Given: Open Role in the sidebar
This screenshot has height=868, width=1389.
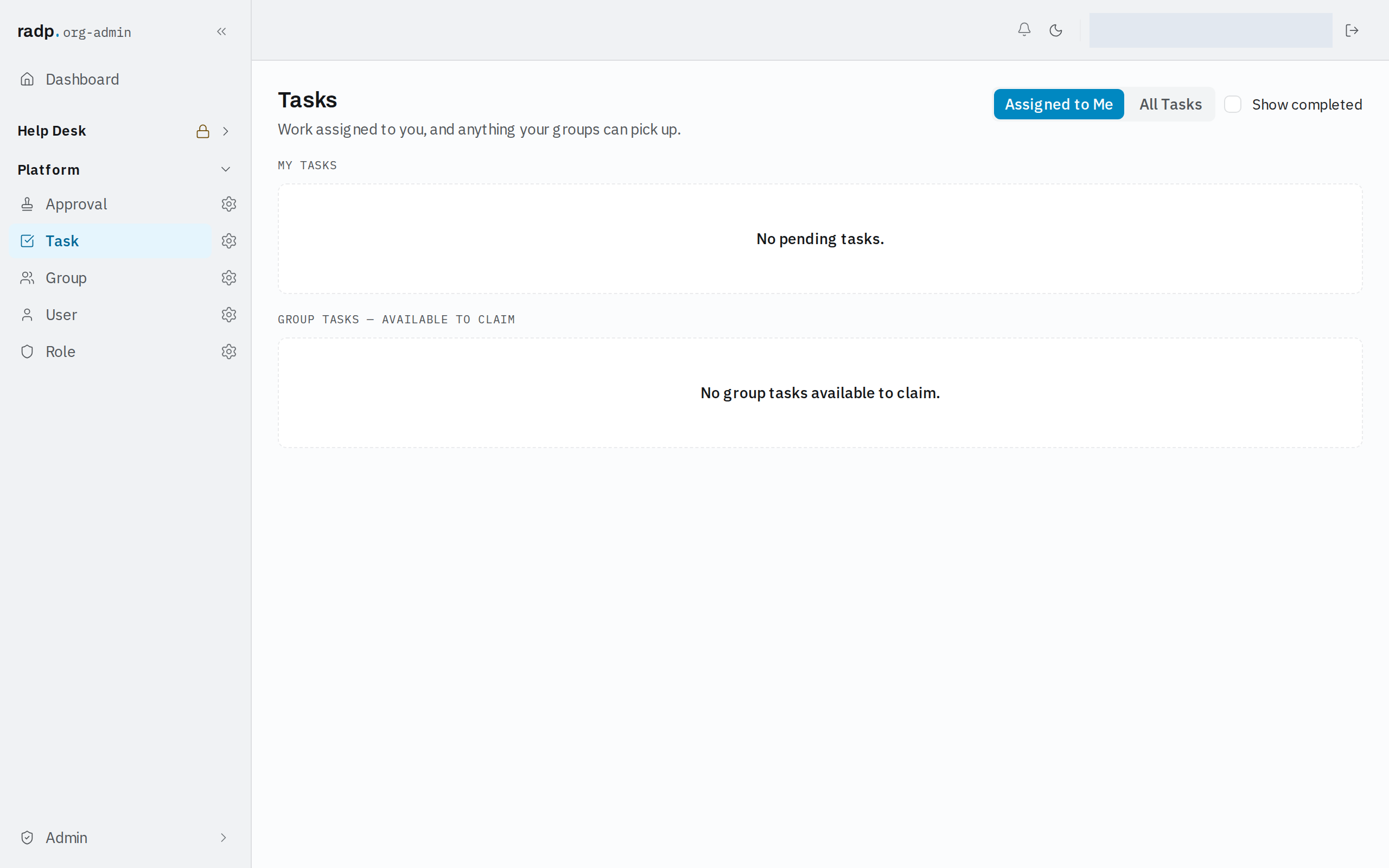Looking at the screenshot, I should pos(110,352).
